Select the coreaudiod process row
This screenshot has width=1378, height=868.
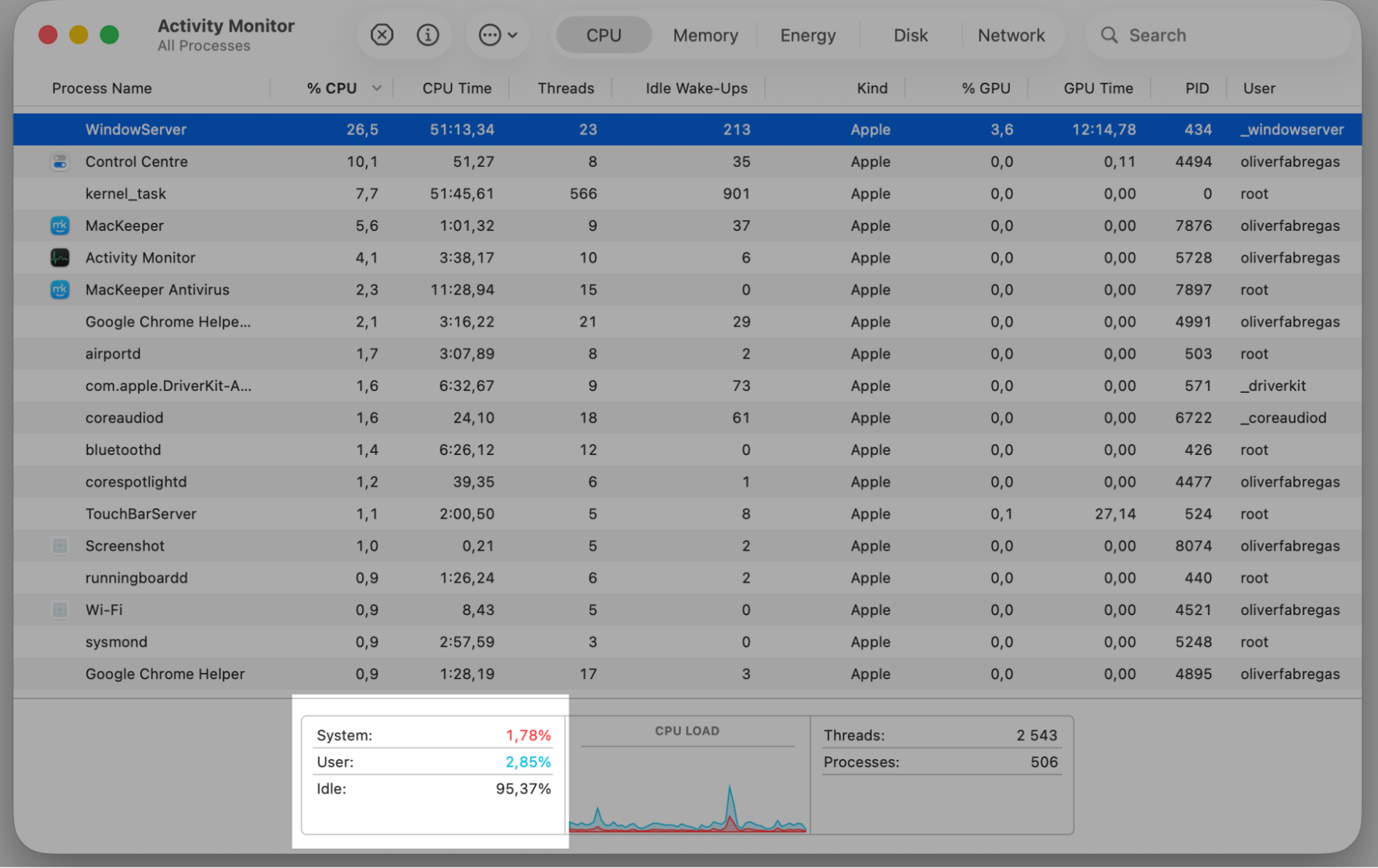687,418
